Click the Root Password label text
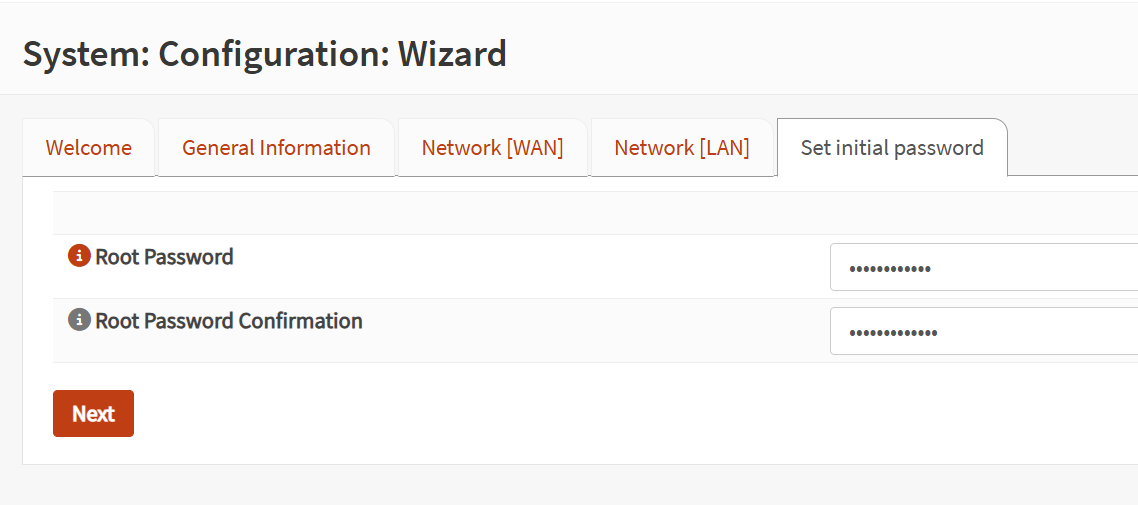 (164, 257)
